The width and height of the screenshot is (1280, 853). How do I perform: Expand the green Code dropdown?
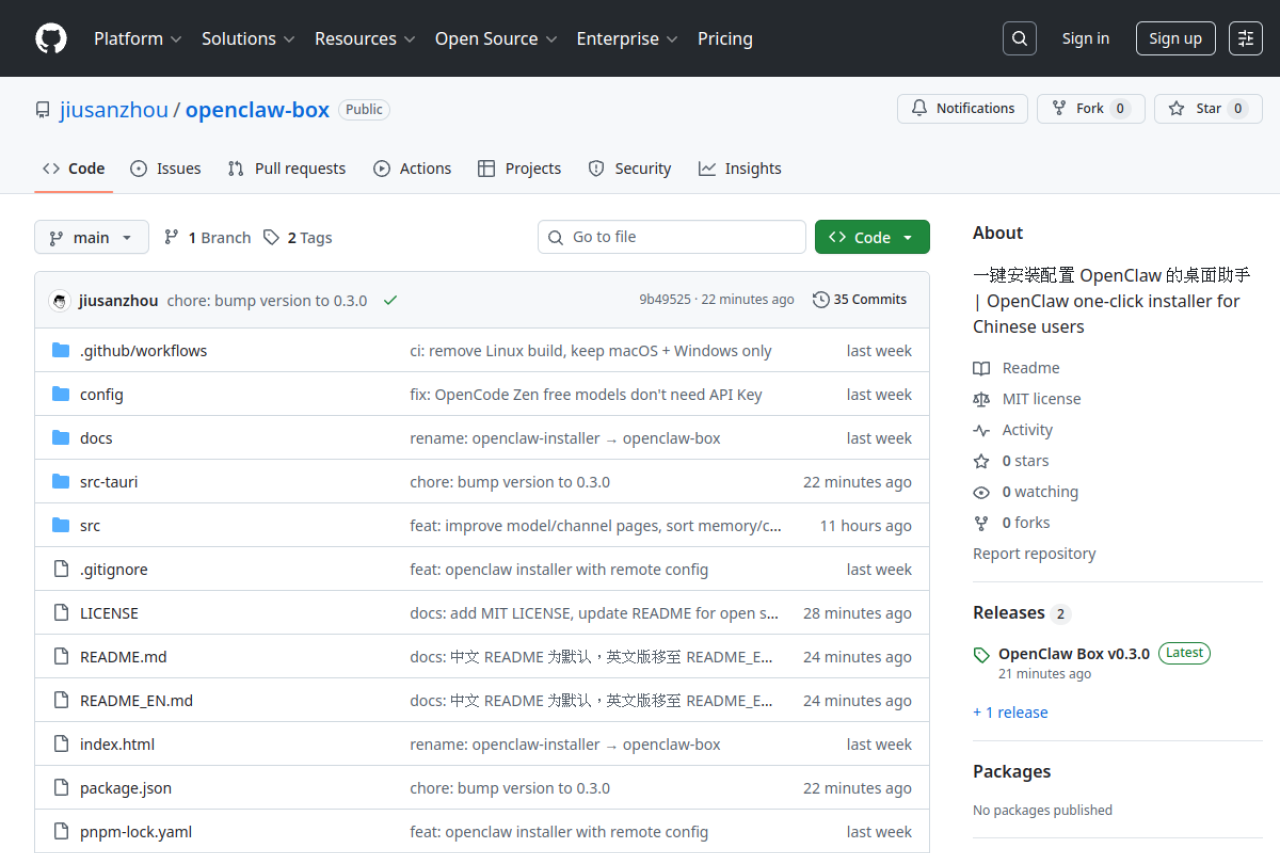click(871, 237)
